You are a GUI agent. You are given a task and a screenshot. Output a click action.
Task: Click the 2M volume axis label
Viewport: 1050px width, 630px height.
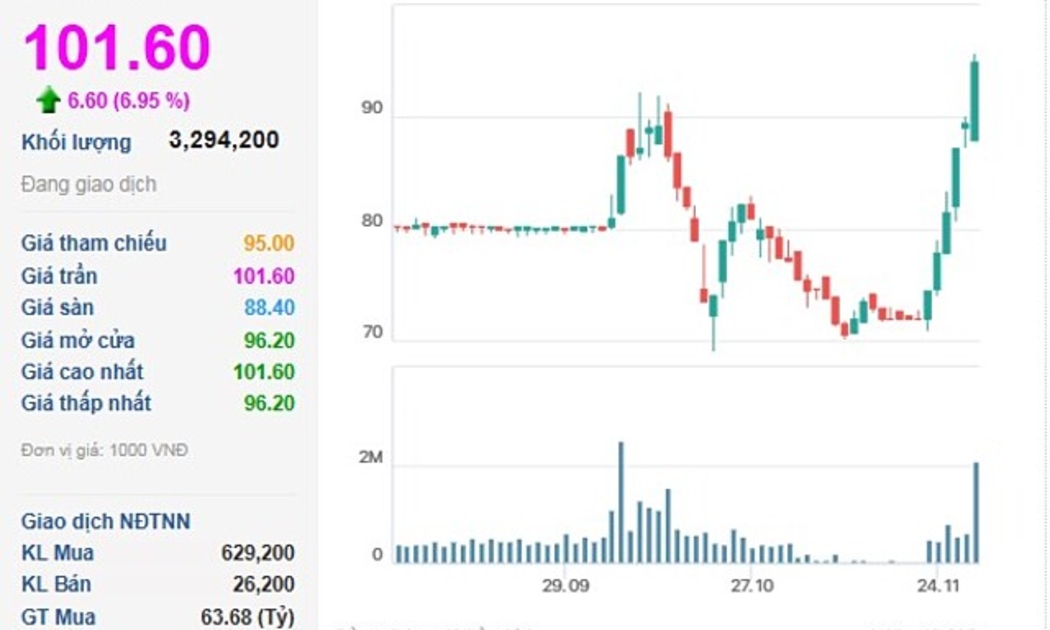[372, 458]
